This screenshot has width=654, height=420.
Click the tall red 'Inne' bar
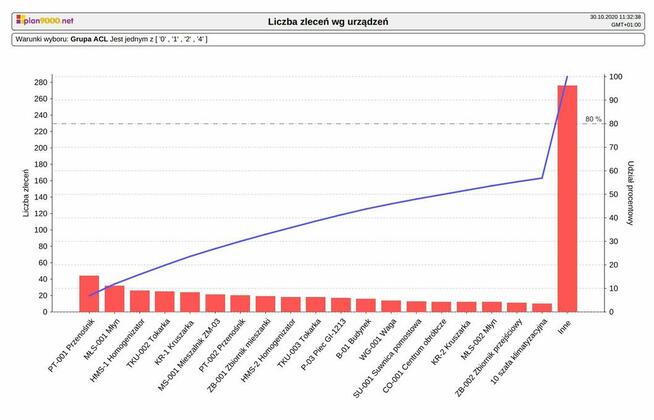coord(567,198)
